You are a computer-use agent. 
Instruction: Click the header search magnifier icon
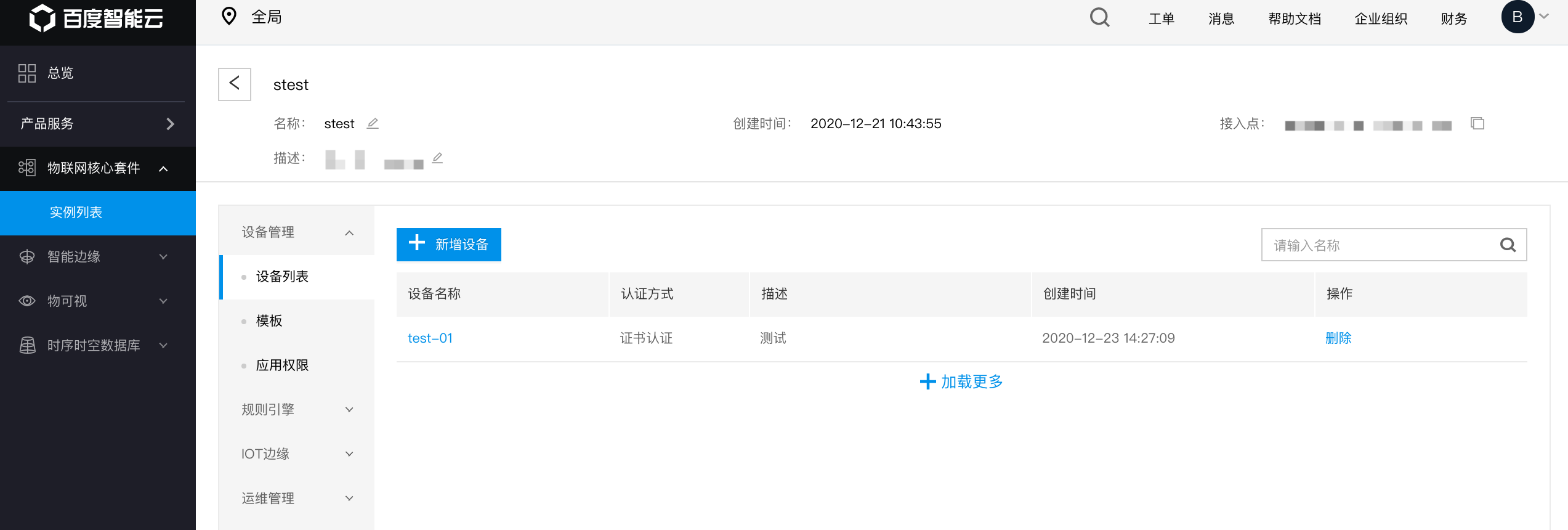1099,17
